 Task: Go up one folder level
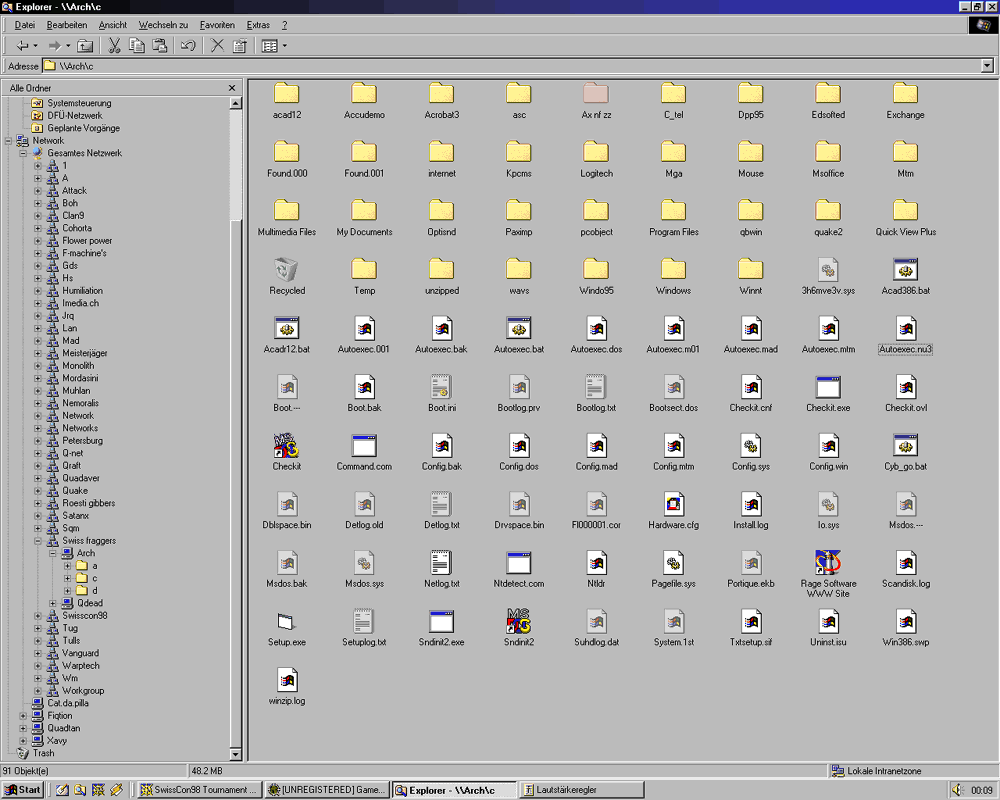pyautogui.click(x=86, y=46)
